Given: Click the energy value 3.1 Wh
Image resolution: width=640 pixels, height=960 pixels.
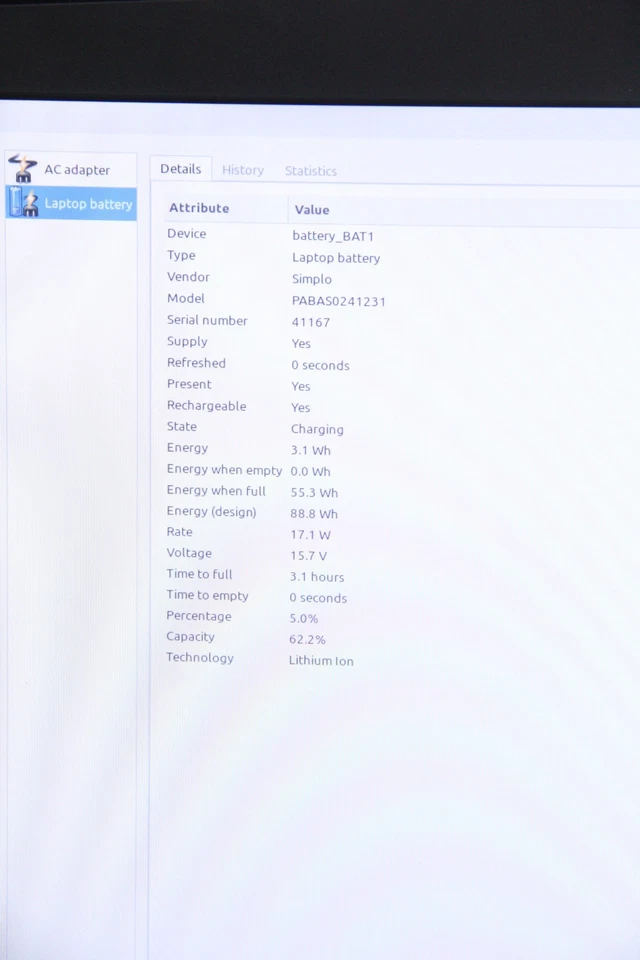Looking at the screenshot, I should pos(311,450).
